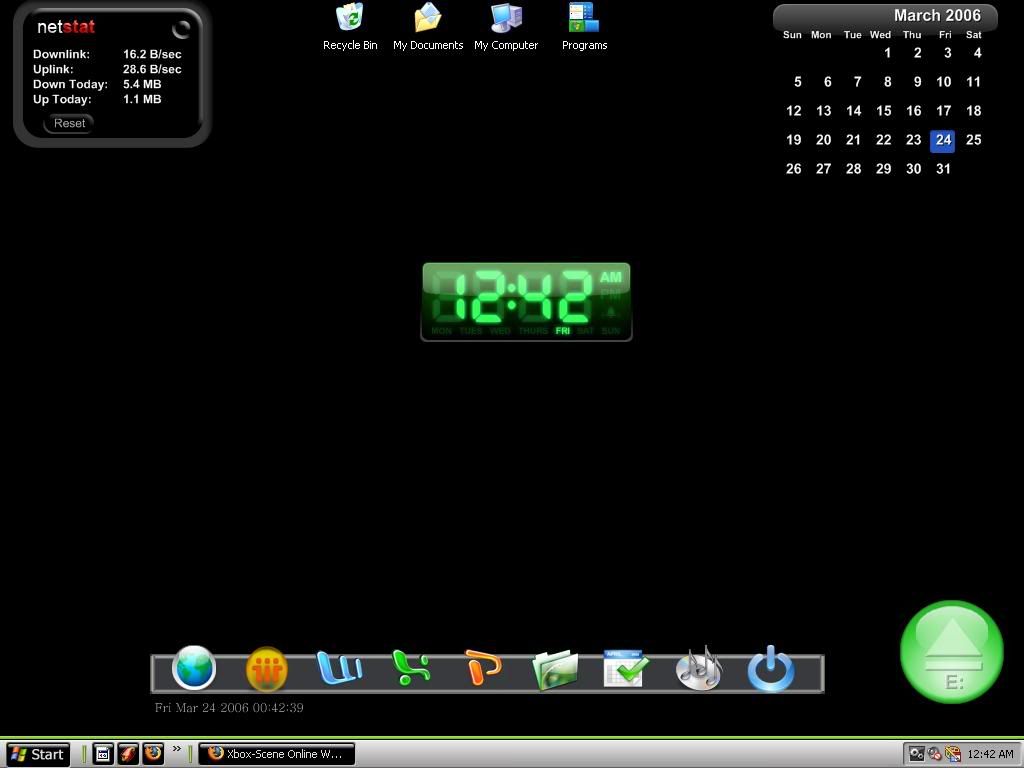The image size is (1024, 768).
Task: Open the orange PowerPoint icon in dock
Action: tap(483, 668)
